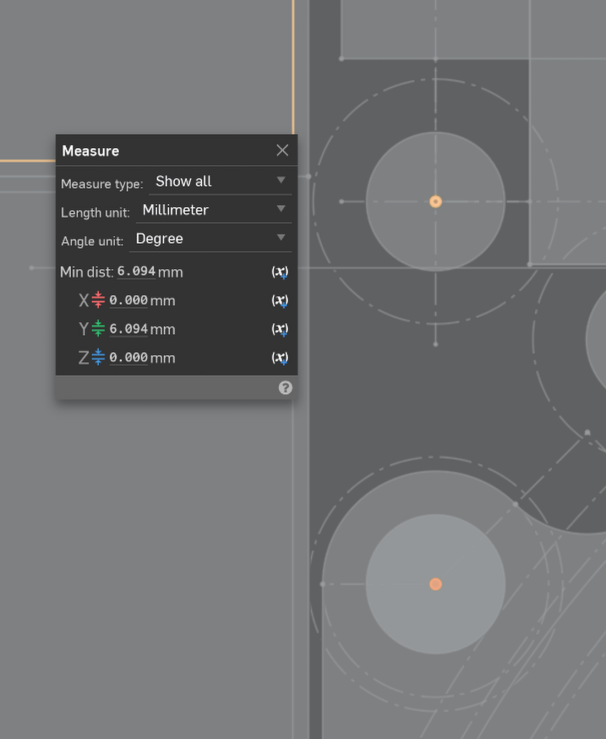Click the red X axis icon
Screen dimensions: 606x739
tap(98, 300)
